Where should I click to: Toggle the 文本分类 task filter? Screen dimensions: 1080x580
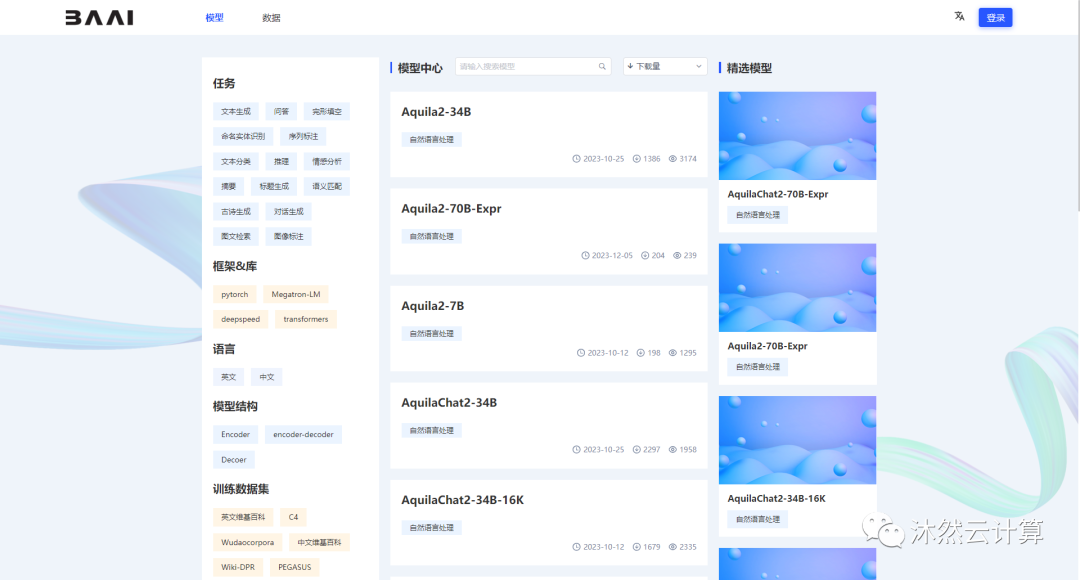click(x=236, y=162)
